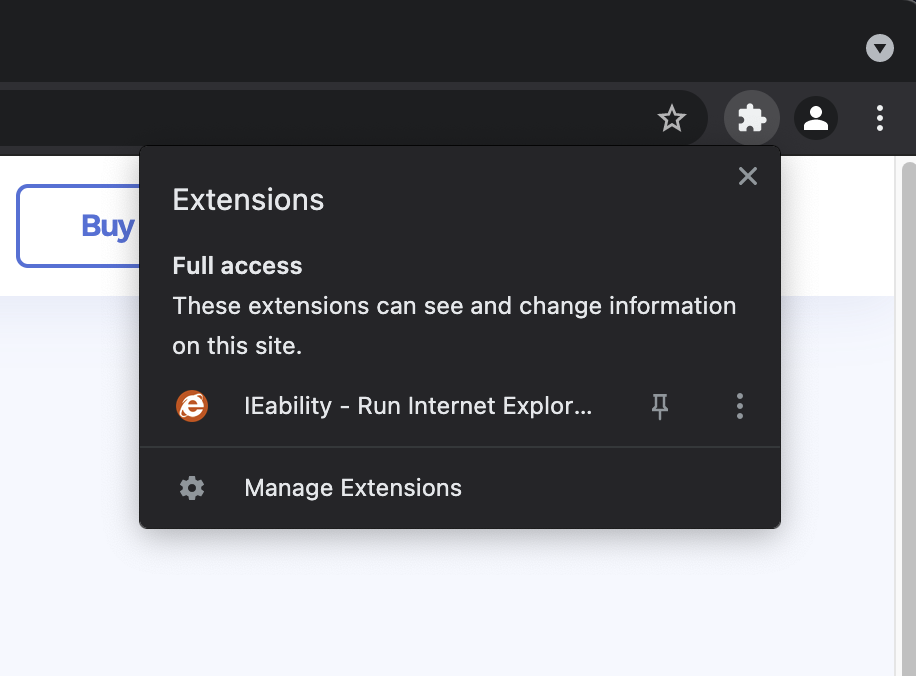Viewport: 916px width, 676px height.
Task: Pin the IEability extension to toolbar
Action: pyautogui.click(x=660, y=406)
